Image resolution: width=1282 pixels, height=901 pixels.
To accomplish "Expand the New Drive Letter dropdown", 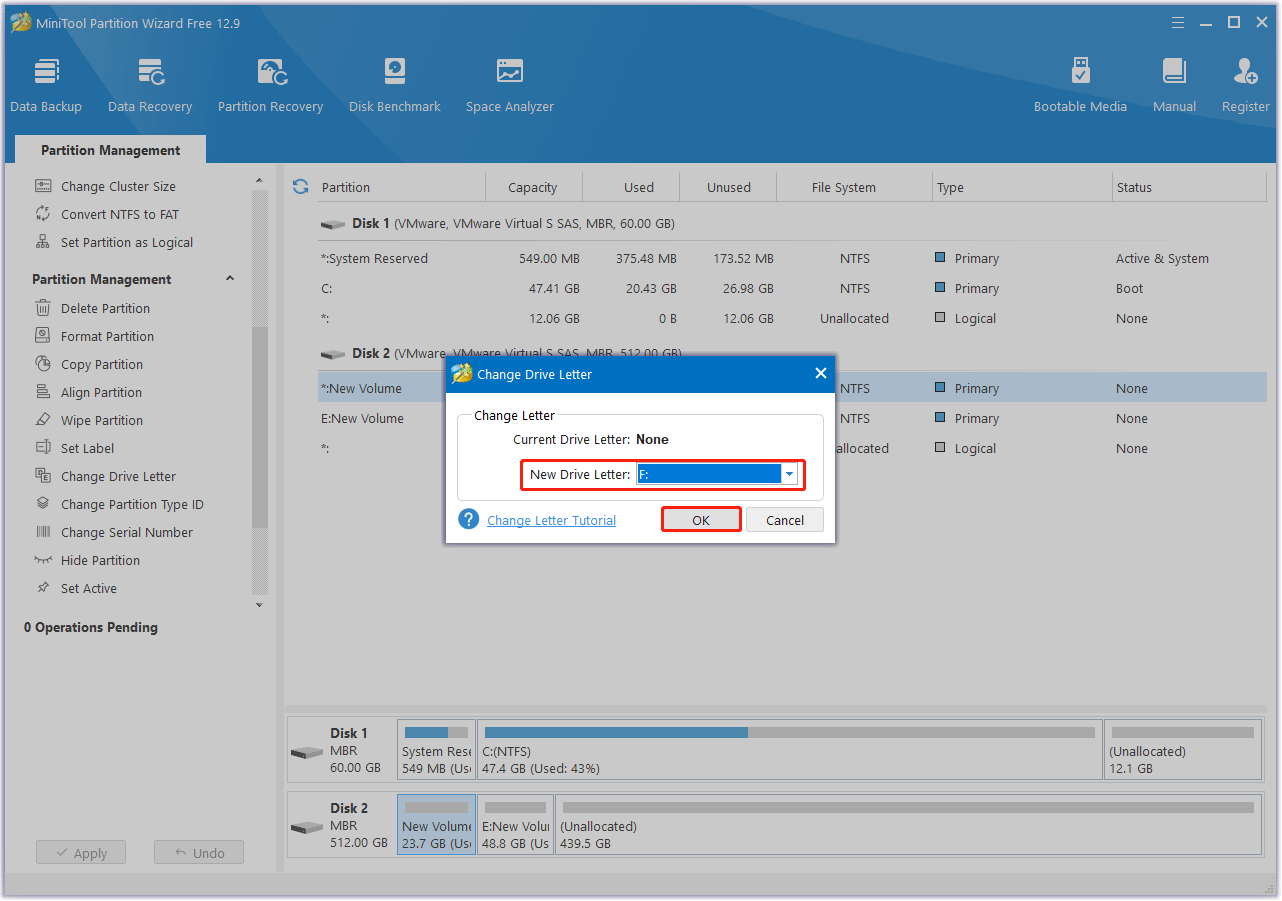I will 789,474.
